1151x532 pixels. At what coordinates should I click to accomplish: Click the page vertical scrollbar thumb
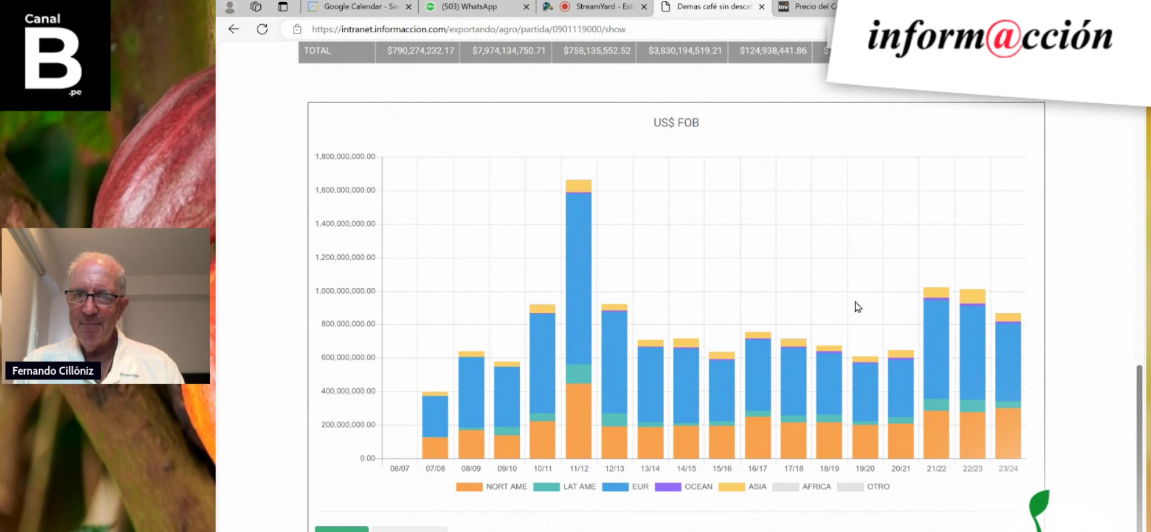[1141, 448]
